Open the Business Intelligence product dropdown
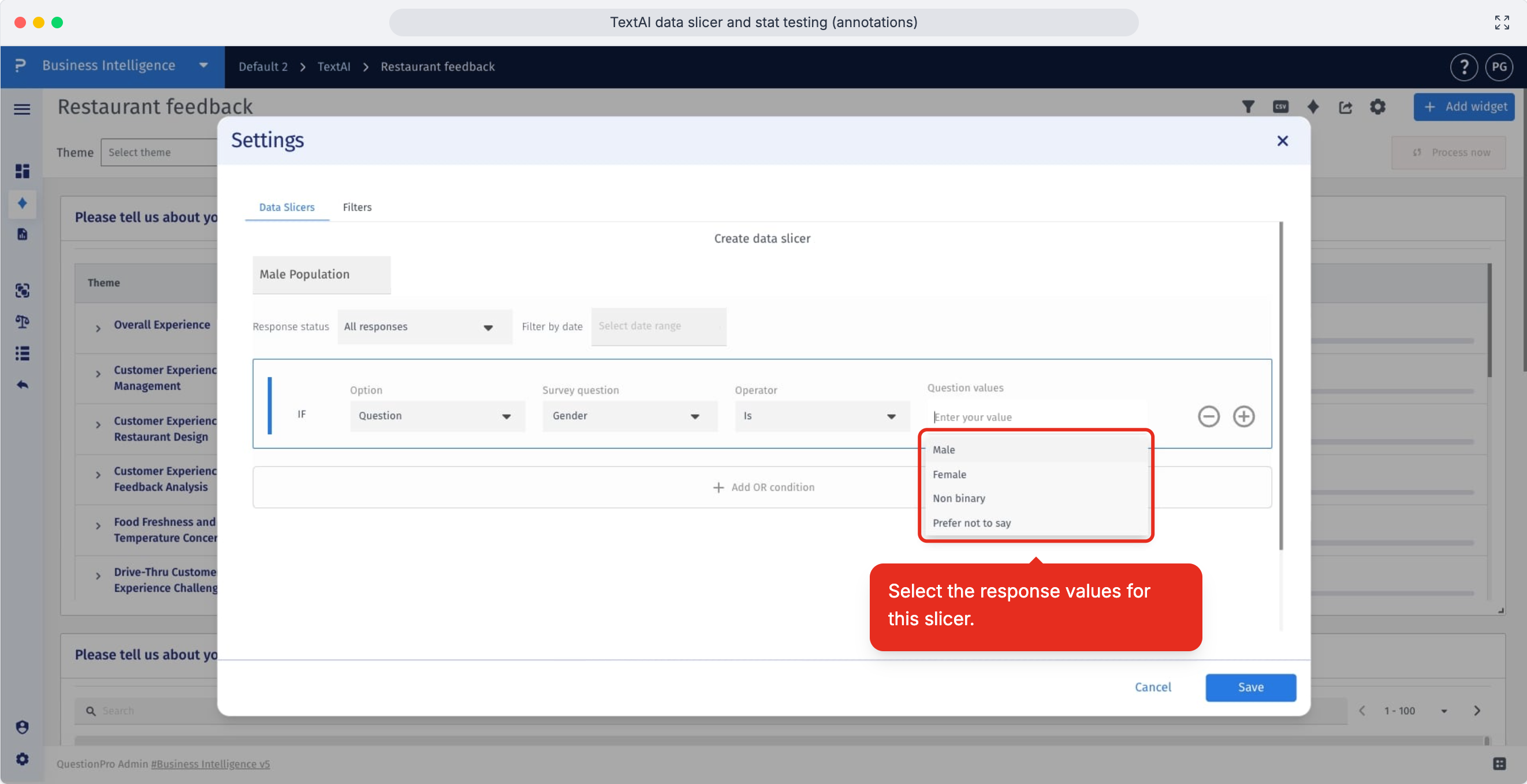This screenshot has width=1527, height=784. (113, 66)
